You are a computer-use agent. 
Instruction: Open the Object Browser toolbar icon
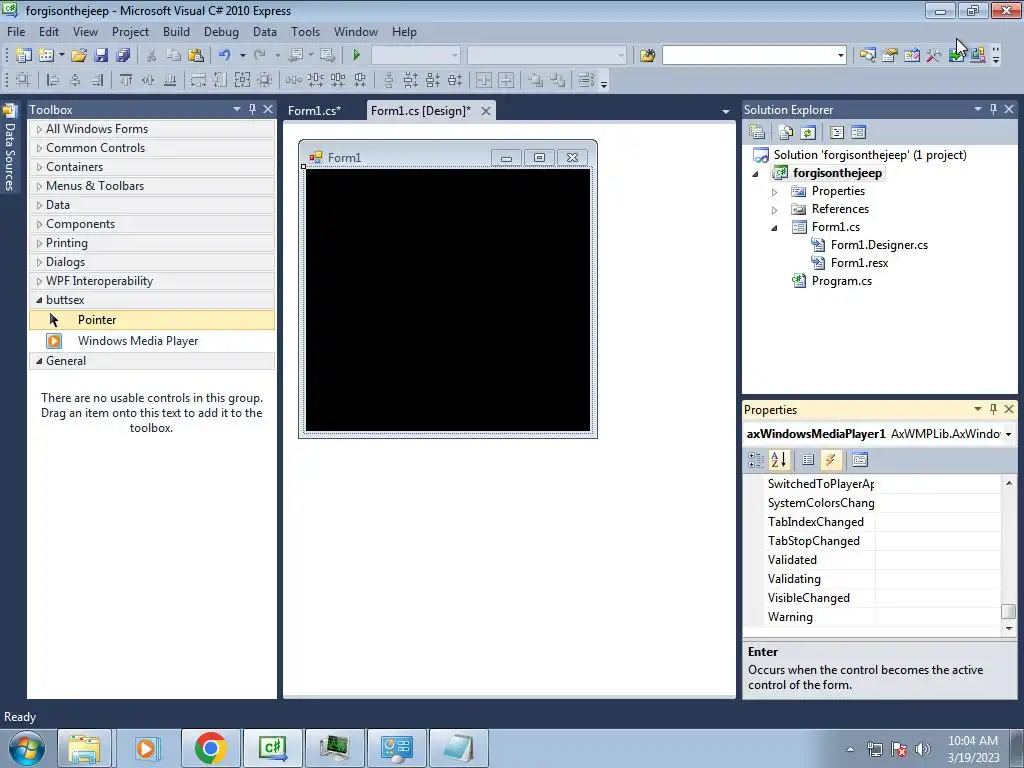coord(912,56)
